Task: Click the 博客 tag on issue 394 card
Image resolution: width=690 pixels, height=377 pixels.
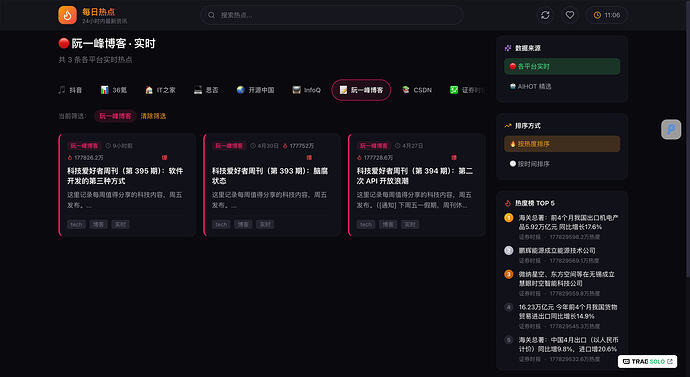Action: [x=388, y=224]
